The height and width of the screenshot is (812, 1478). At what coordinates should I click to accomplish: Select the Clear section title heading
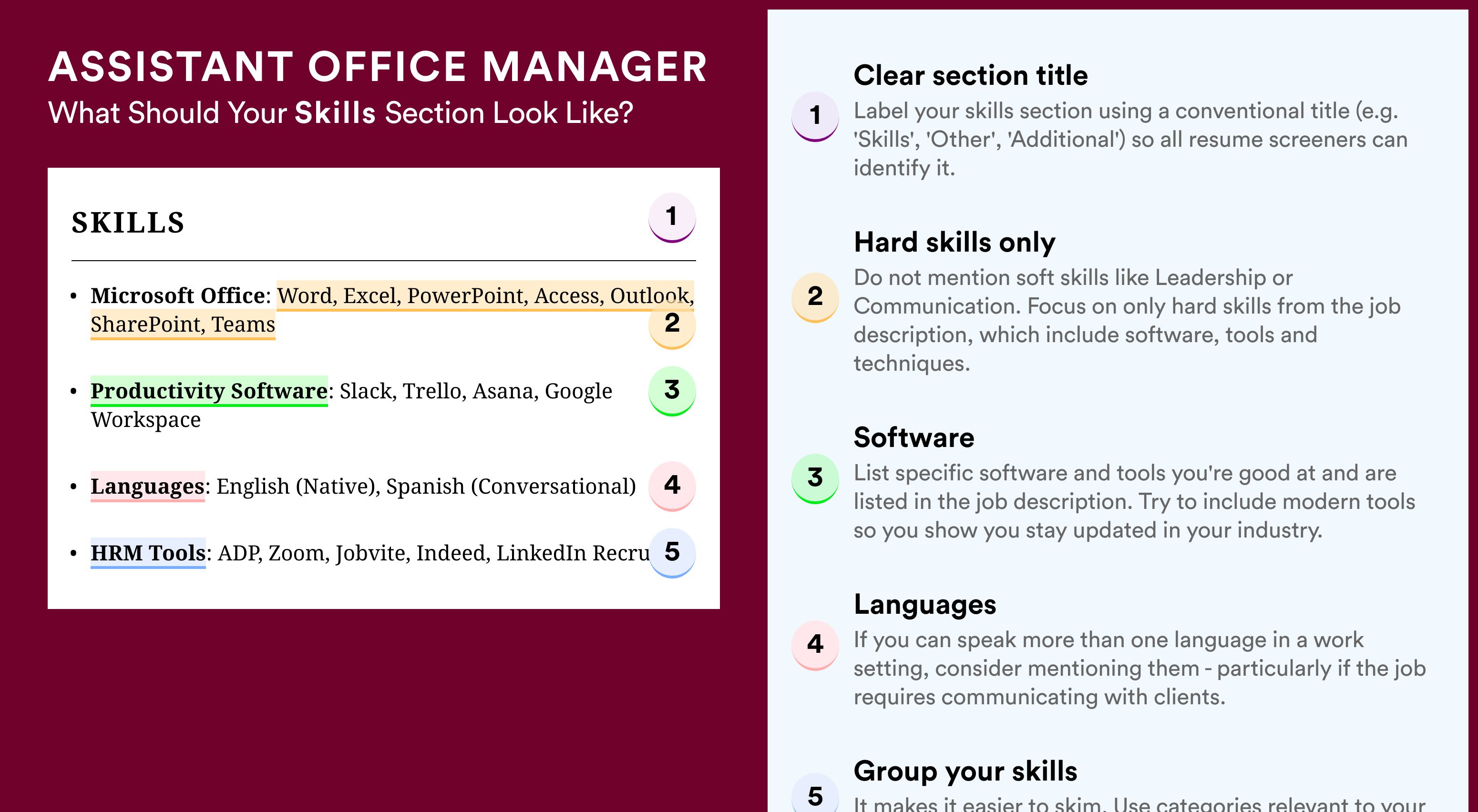970,75
